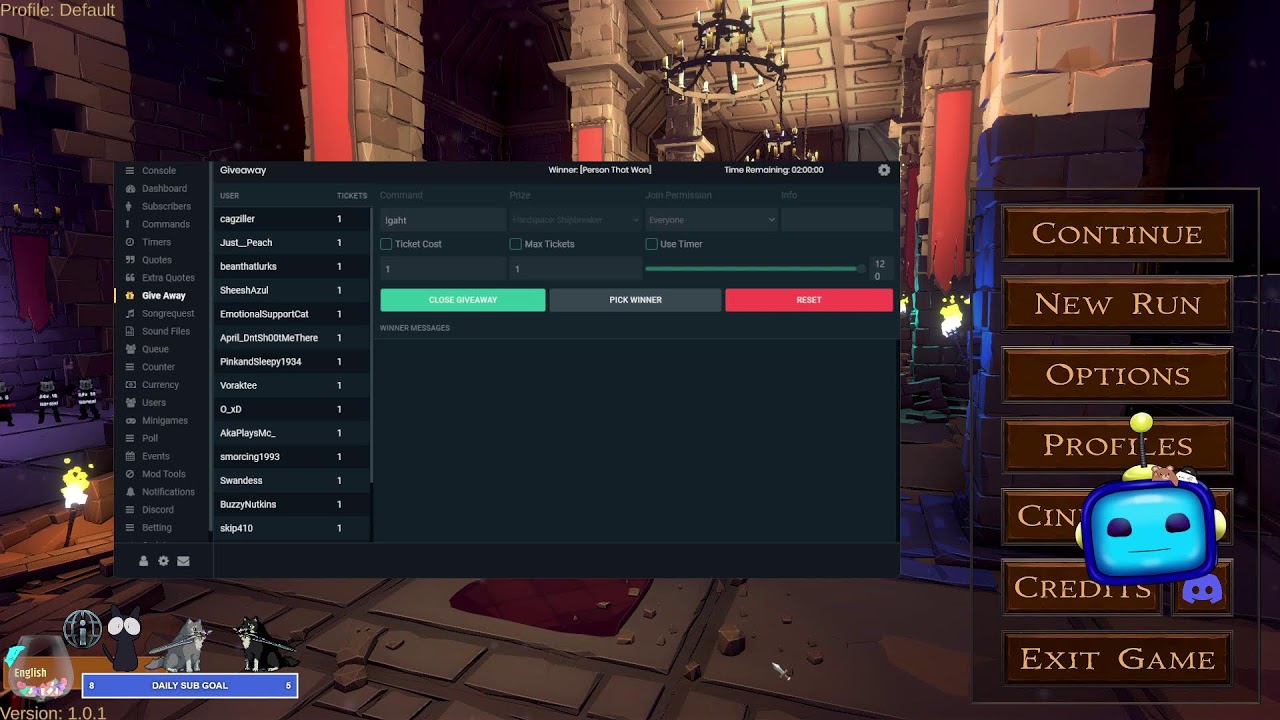Select user cagziller in the list
The height and width of the screenshot is (720, 1280).
[292, 219]
